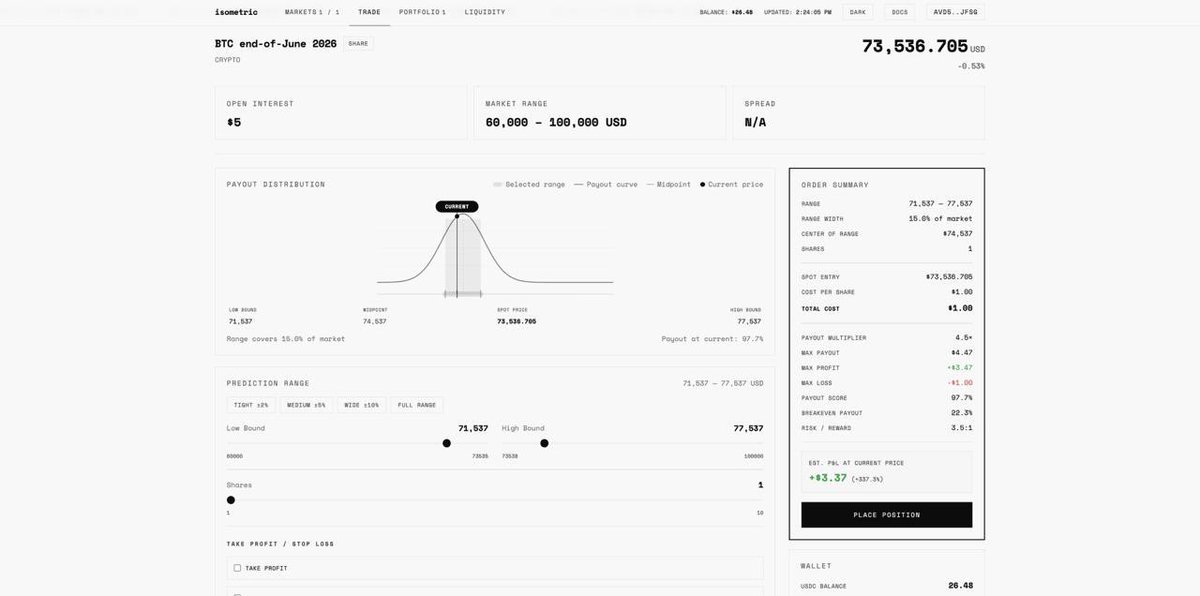Open the Portfolio tab
The image size is (1200, 596).
422,12
